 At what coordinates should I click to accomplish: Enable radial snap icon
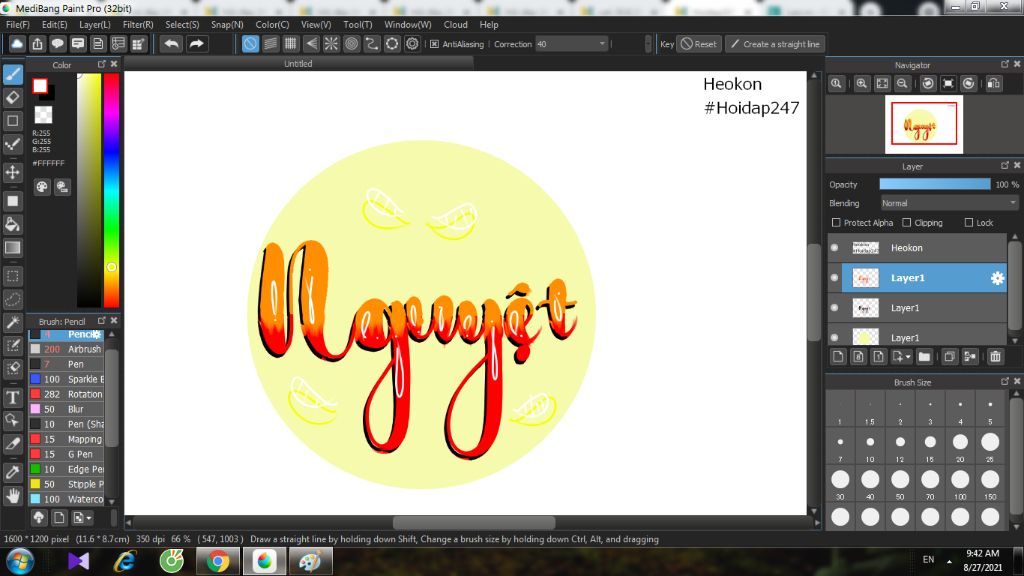point(331,44)
